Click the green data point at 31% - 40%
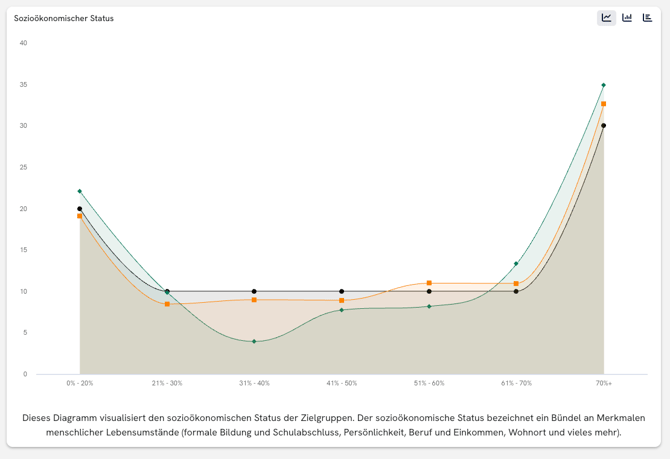 click(x=254, y=341)
